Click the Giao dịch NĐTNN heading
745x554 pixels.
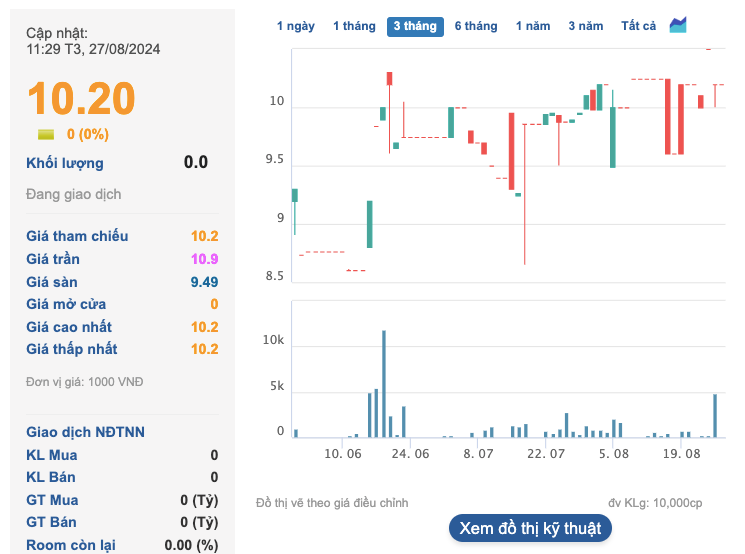pyautogui.click(x=86, y=432)
